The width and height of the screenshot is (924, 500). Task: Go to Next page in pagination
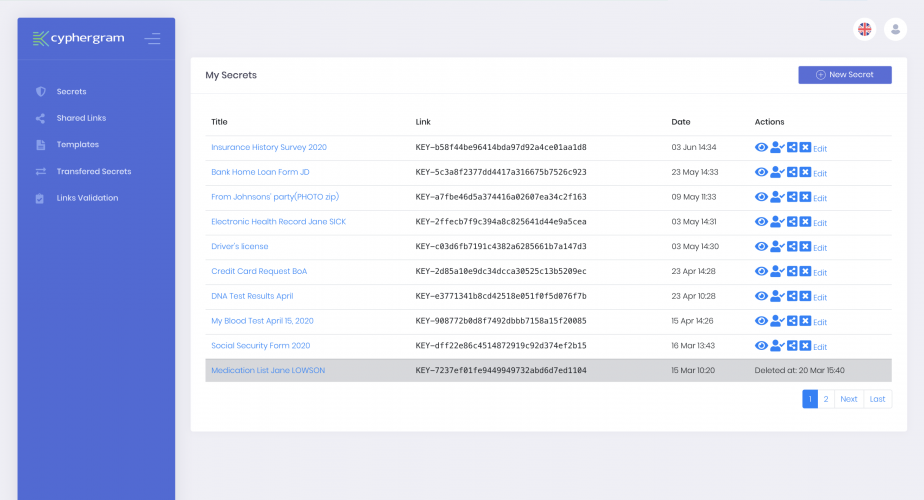pos(849,399)
